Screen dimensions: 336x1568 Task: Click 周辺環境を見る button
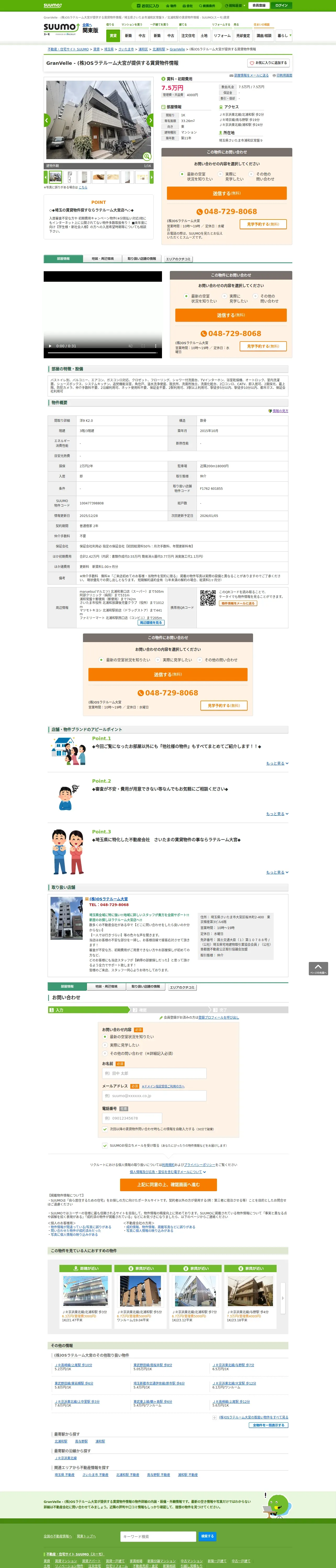[151, 623]
